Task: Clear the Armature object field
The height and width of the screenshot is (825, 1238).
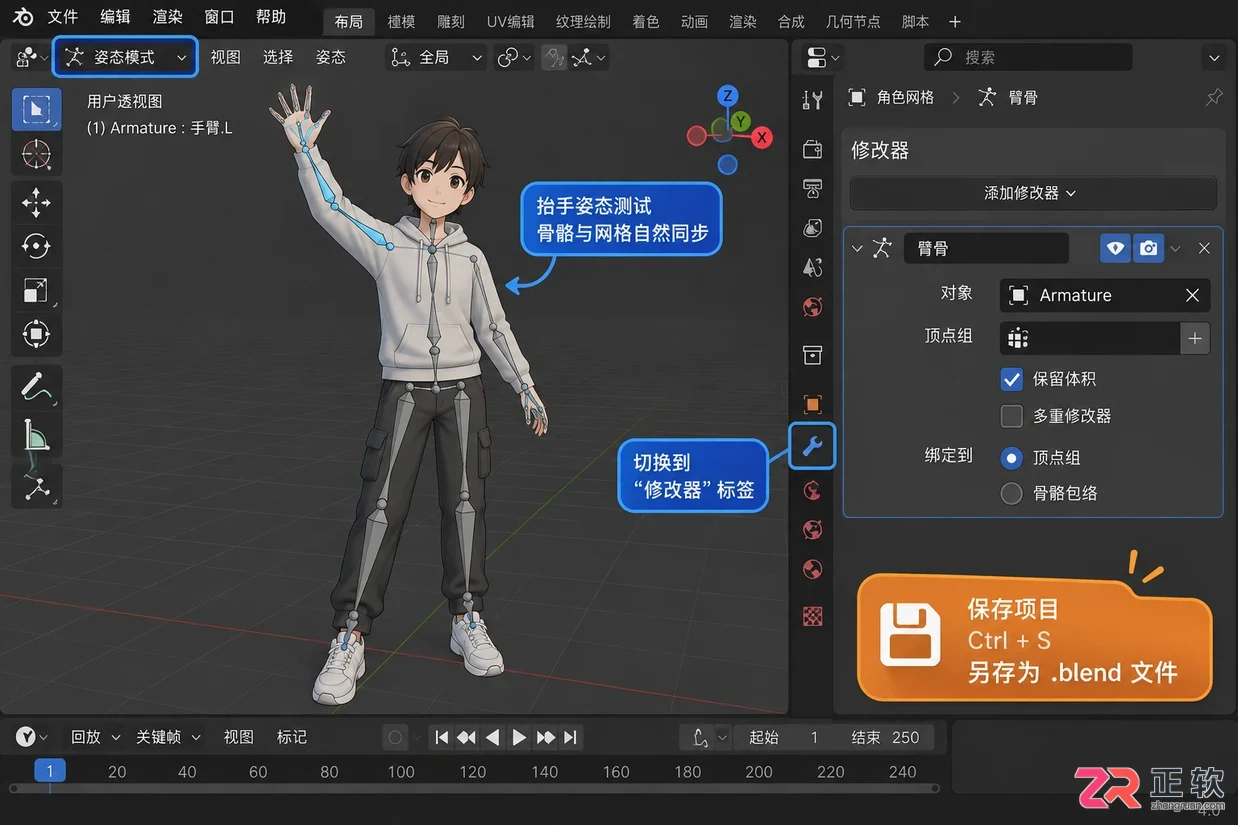Action: coord(1192,295)
